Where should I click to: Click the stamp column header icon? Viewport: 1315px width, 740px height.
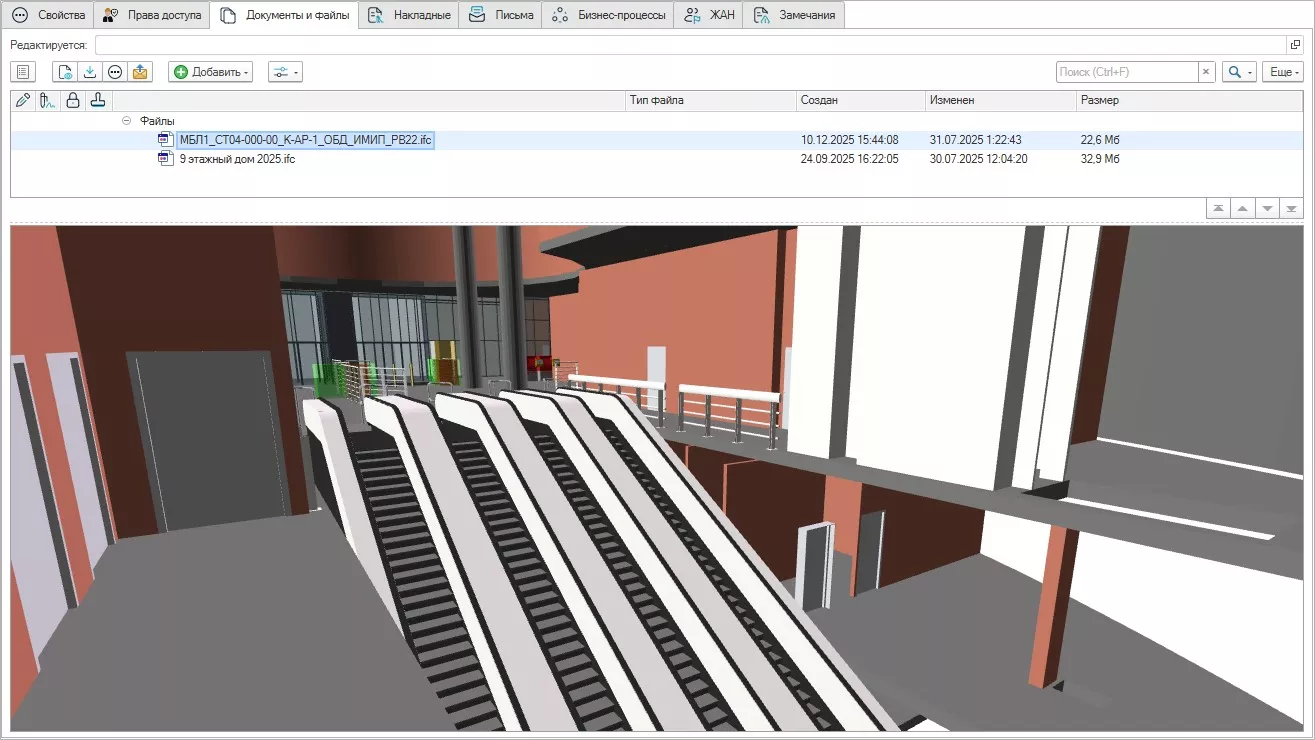97,100
